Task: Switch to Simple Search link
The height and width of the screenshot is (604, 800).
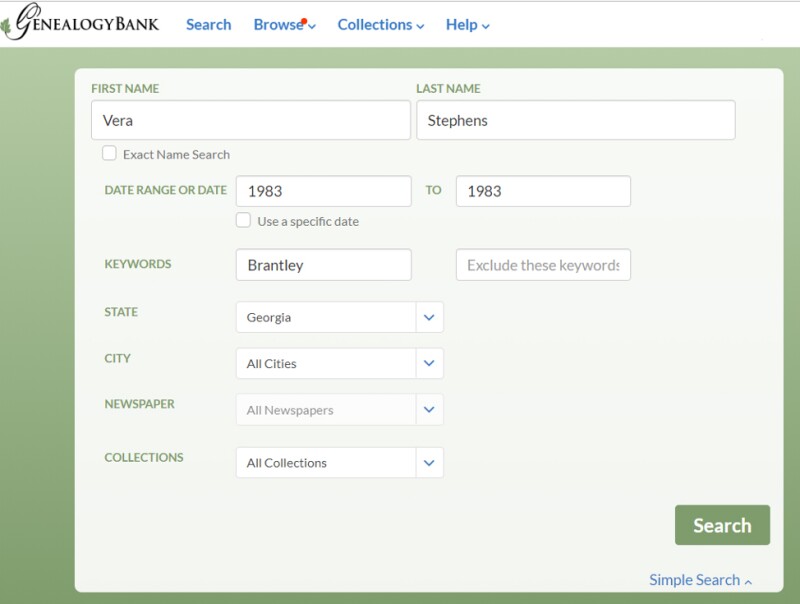Action: click(x=700, y=580)
